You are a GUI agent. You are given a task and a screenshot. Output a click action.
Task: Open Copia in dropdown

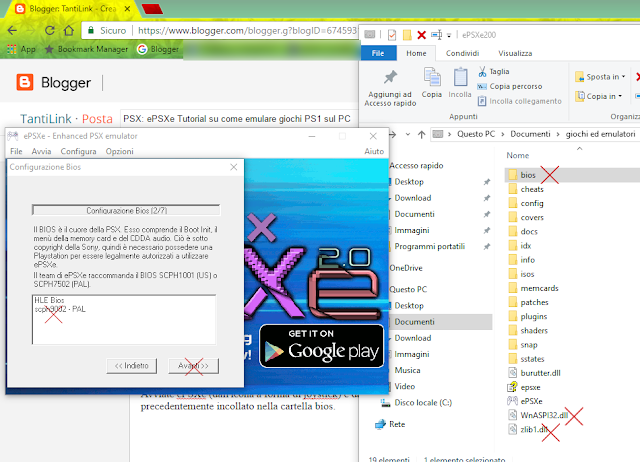pyautogui.click(x=598, y=96)
